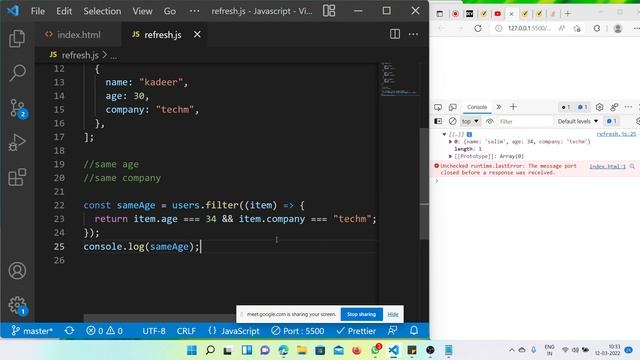Stop Live Server on Port 5500
Image resolution: width=640 pixels, height=360 pixels.
coord(298,331)
